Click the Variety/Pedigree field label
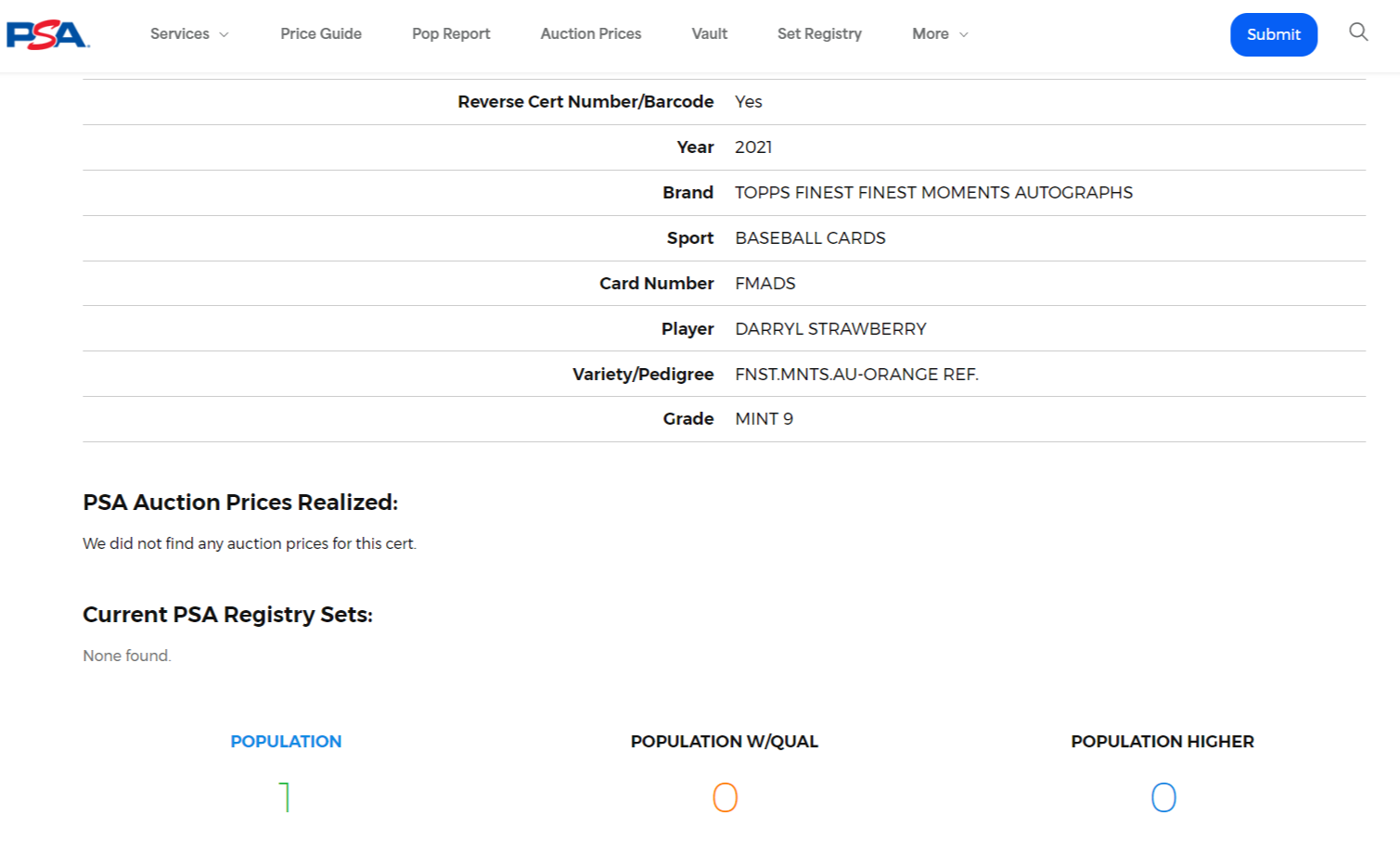1400x854 pixels. pos(643,375)
